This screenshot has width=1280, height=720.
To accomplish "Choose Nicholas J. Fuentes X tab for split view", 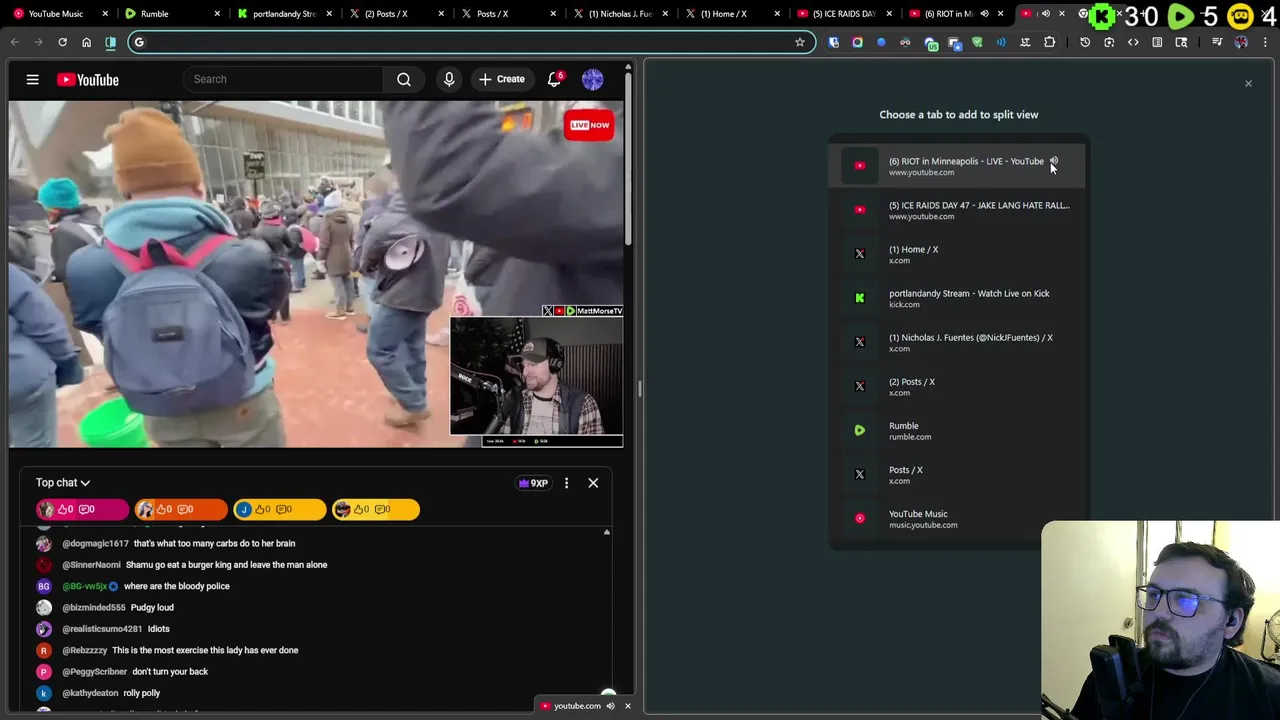I will pyautogui.click(x=957, y=342).
